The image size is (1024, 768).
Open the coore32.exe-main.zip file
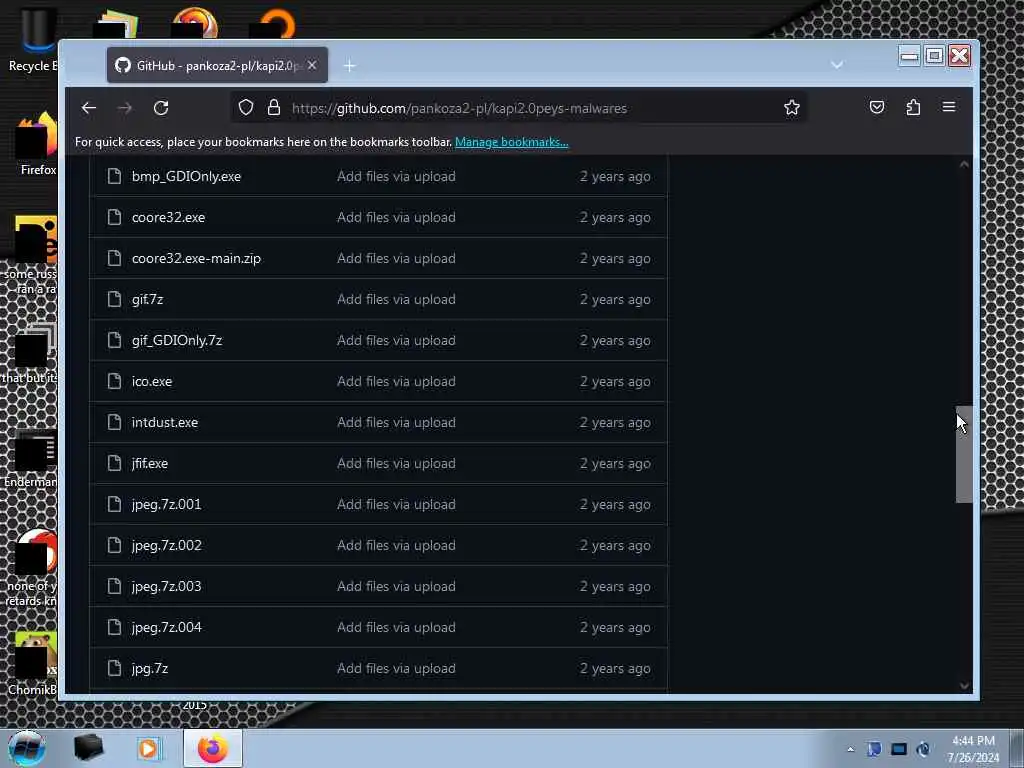pos(196,259)
